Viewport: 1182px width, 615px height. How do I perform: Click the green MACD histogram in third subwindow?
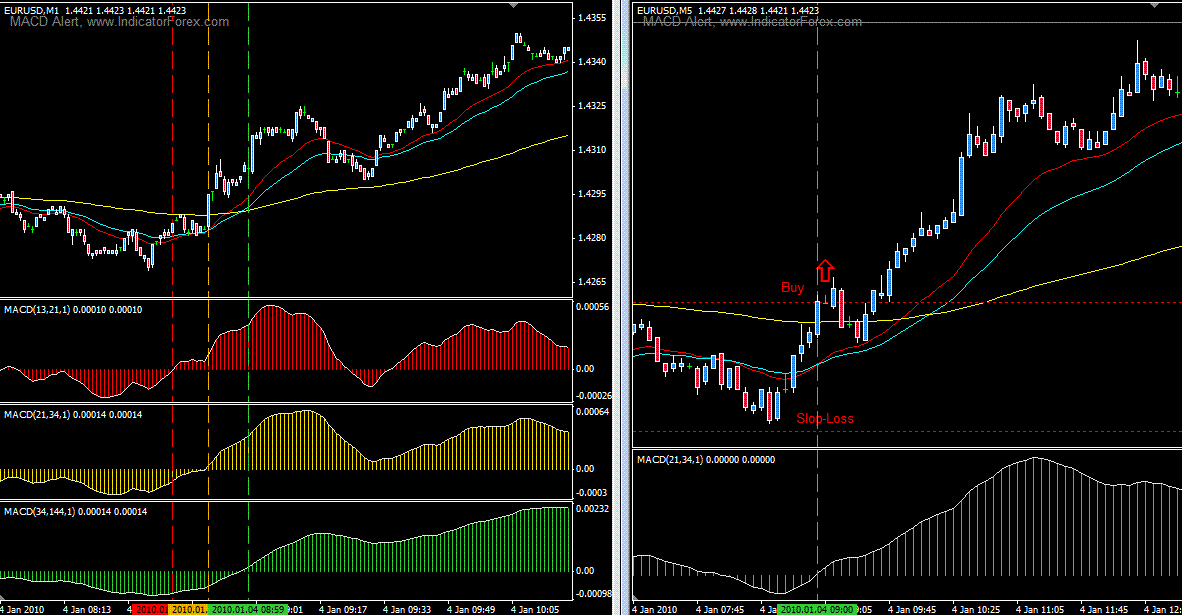(400, 548)
